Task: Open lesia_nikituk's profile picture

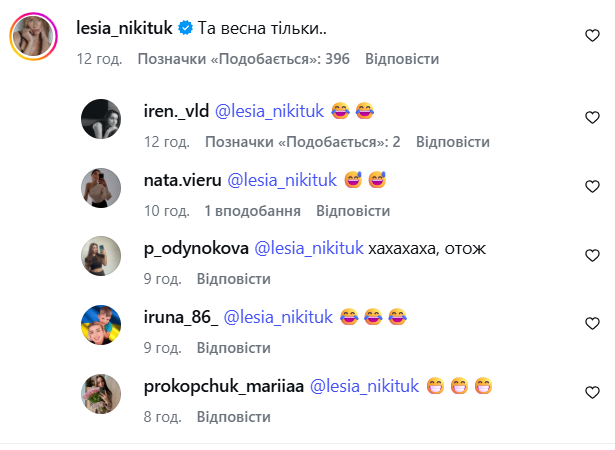Action: 33,38
